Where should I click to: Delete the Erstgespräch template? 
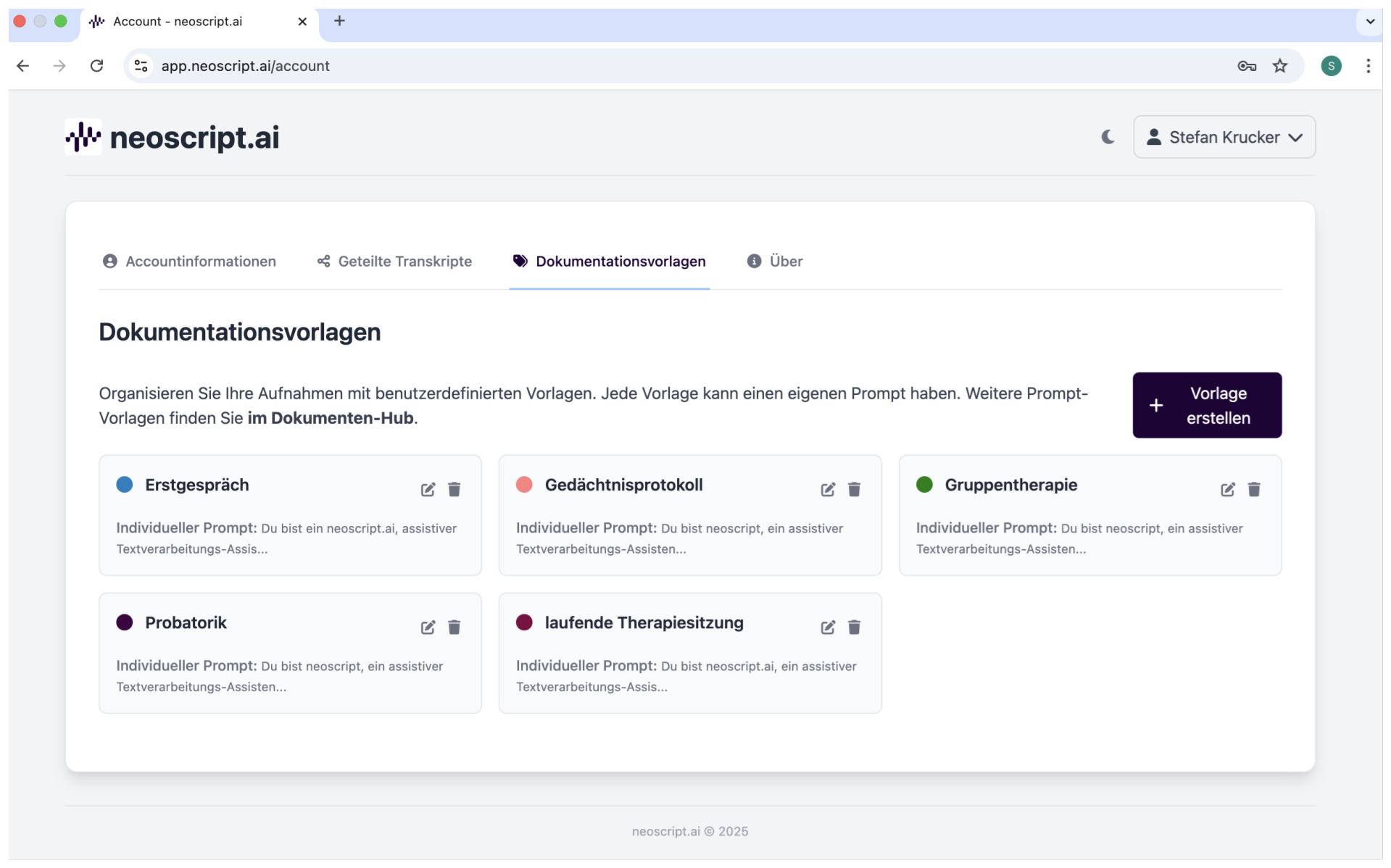[454, 490]
